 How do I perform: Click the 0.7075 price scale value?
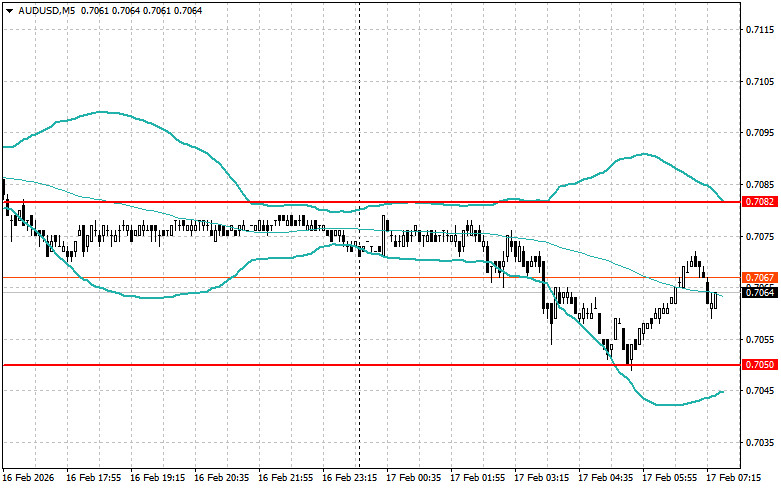coord(761,237)
